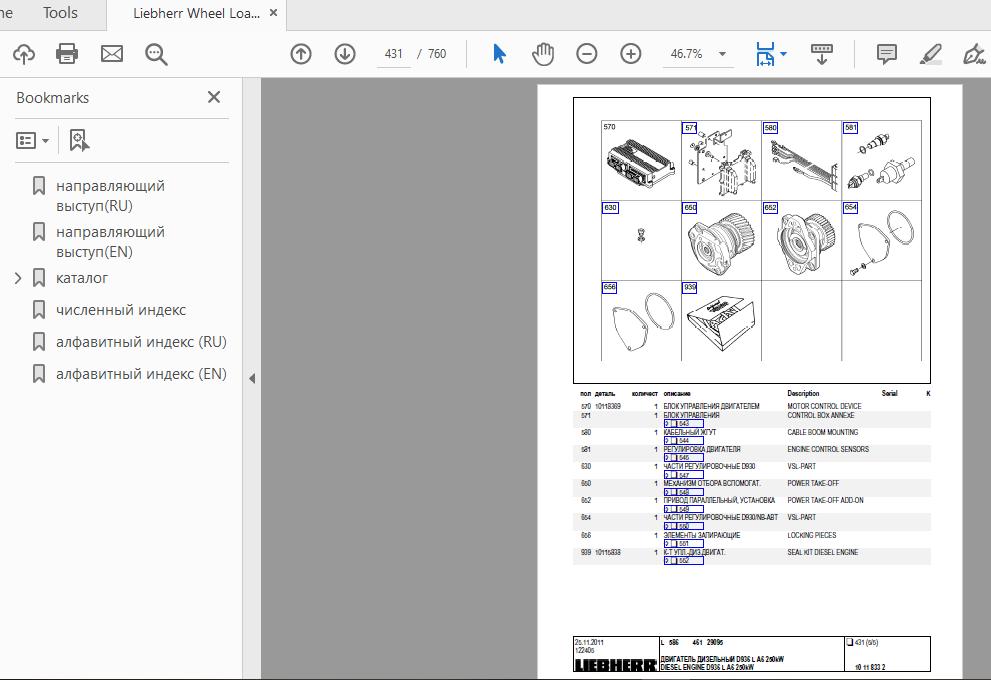Click the LOCKING PIECES description text
The height and width of the screenshot is (680, 991).
[812, 535]
